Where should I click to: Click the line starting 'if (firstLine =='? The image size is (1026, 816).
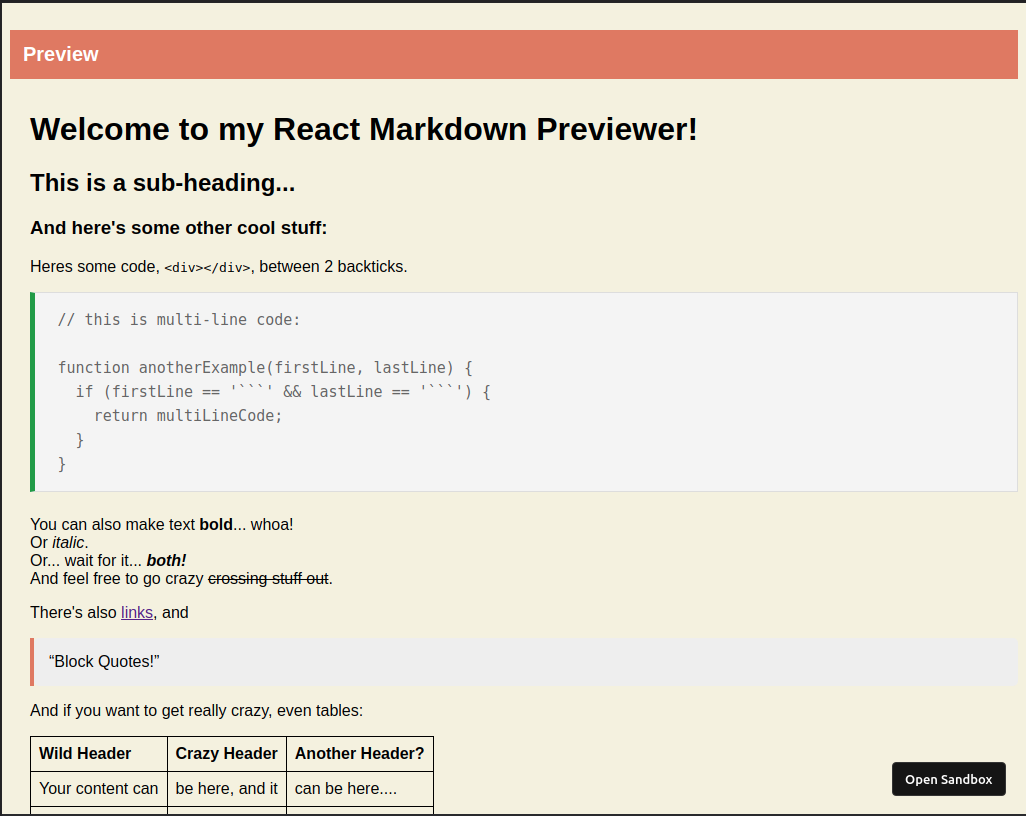283,391
